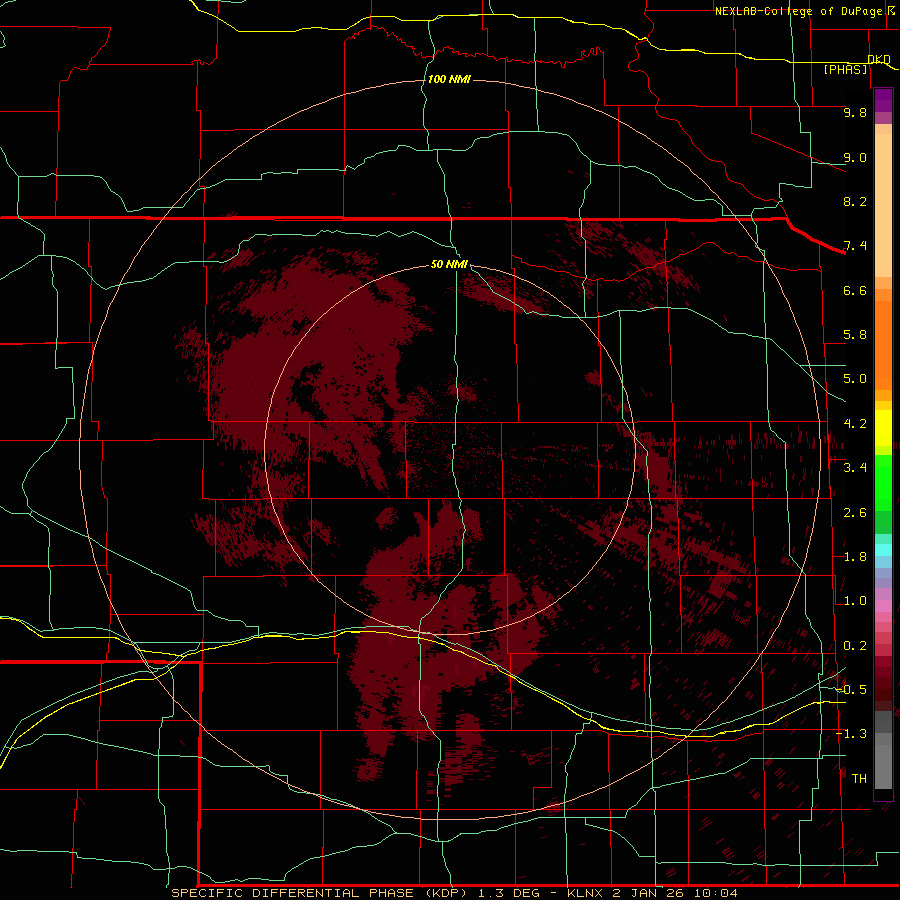Click the -1.3 value on color scale
The image size is (900, 900).
pyautogui.click(x=851, y=734)
